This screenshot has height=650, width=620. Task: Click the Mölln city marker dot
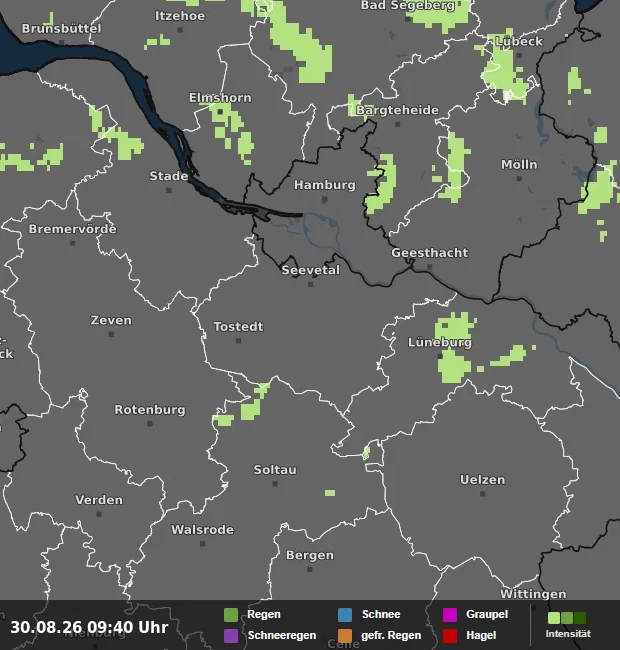pyautogui.click(x=519, y=179)
